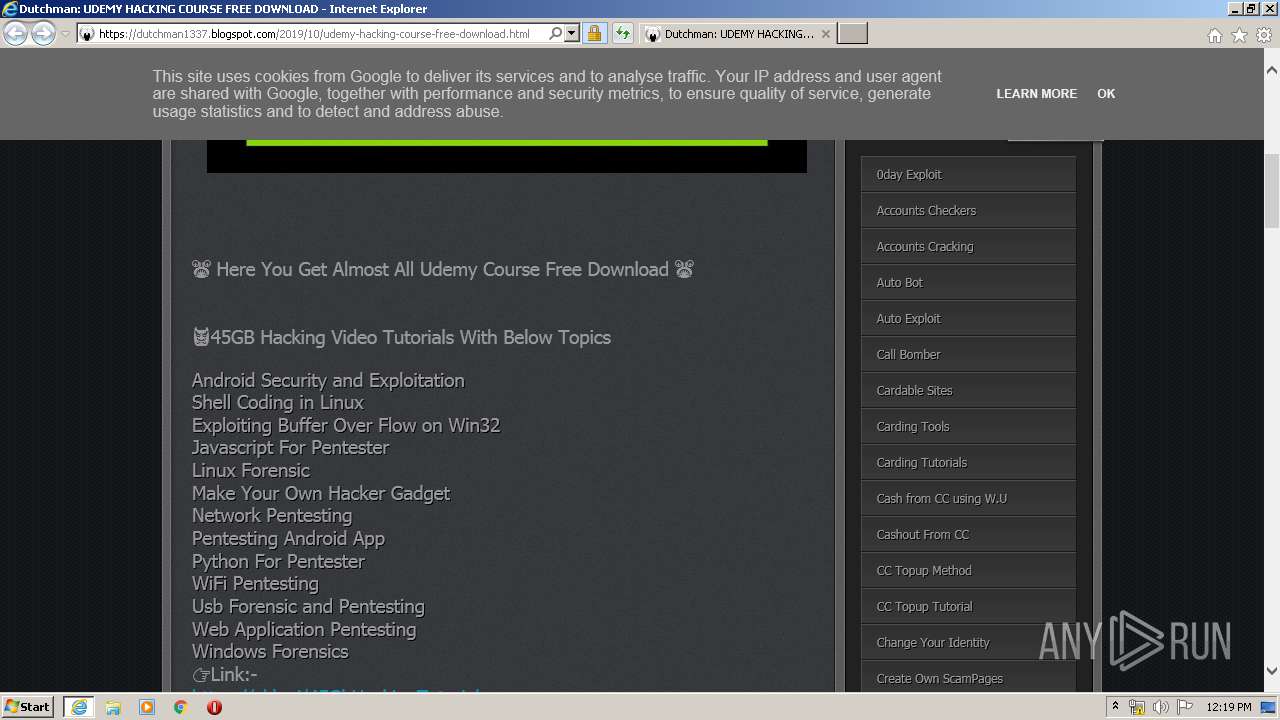Click the 'Pentesting Android App' text
This screenshot has width=1280, height=720.
click(288, 538)
